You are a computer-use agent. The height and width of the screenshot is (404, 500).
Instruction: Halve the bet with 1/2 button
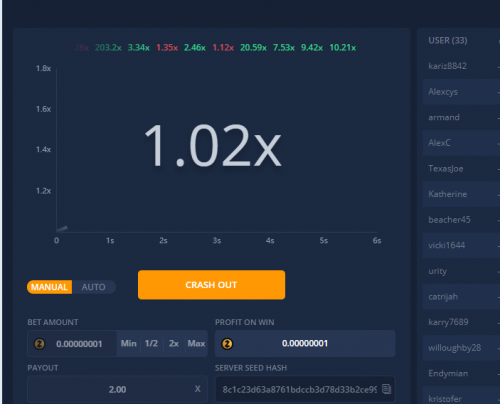pos(151,343)
